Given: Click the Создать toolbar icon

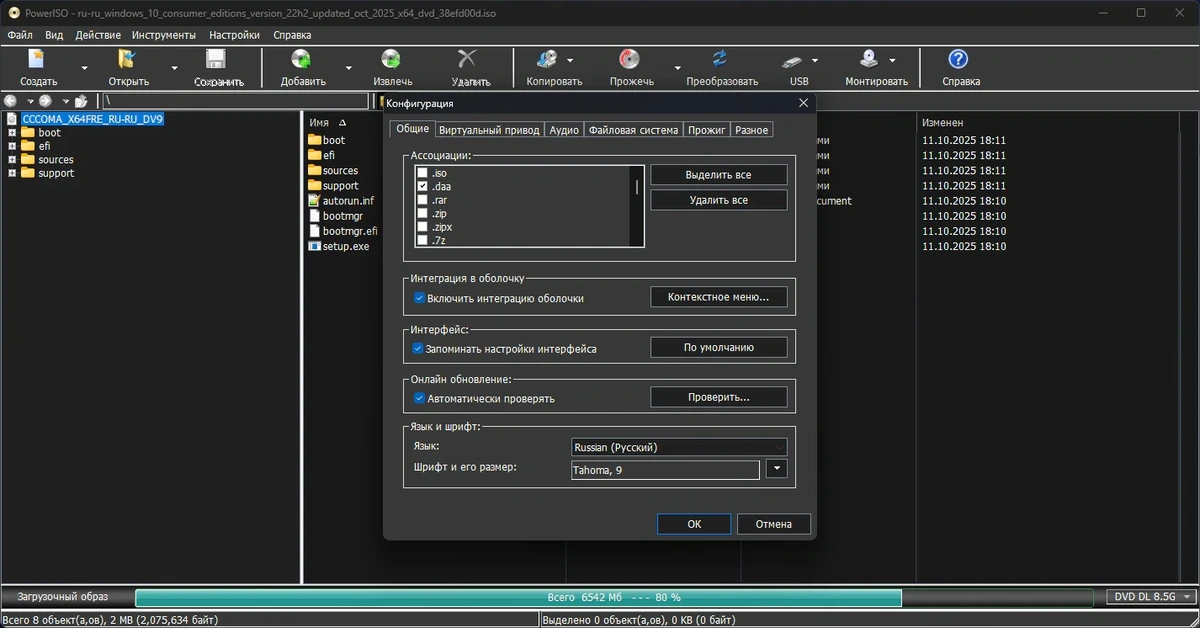Looking at the screenshot, I should tap(38, 59).
